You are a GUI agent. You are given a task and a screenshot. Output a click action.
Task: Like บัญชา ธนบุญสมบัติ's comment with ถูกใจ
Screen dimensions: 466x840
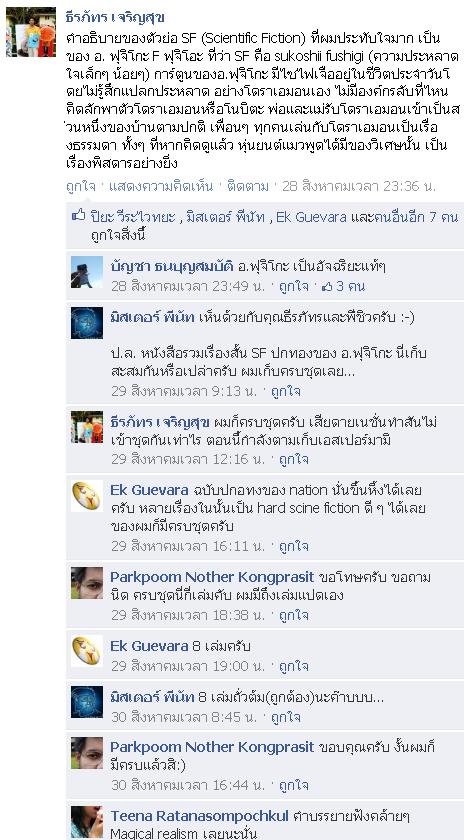click(294, 286)
